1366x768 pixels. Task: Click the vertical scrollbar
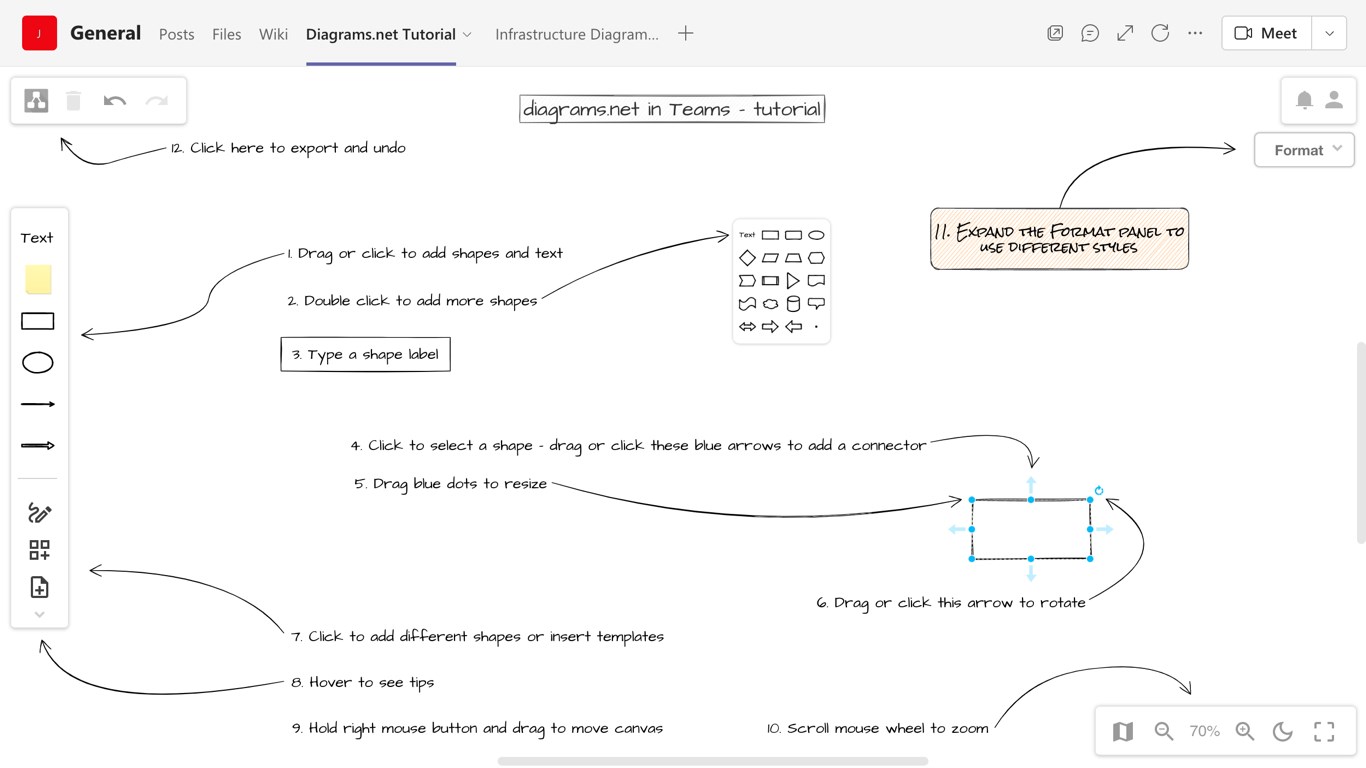tap(1360, 443)
